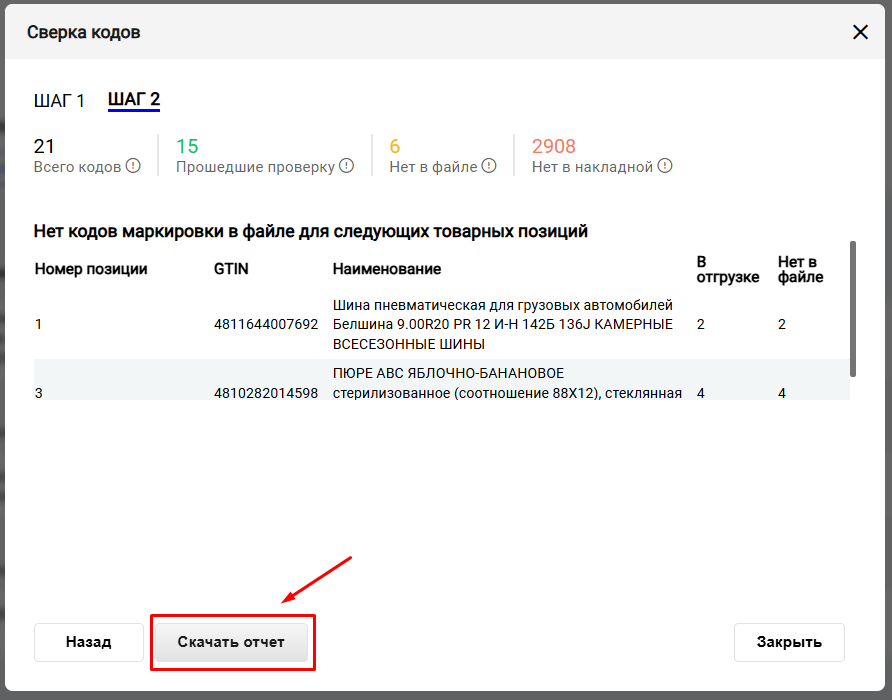
Task: Select the ШАГ 2 tab
Action: [134, 100]
